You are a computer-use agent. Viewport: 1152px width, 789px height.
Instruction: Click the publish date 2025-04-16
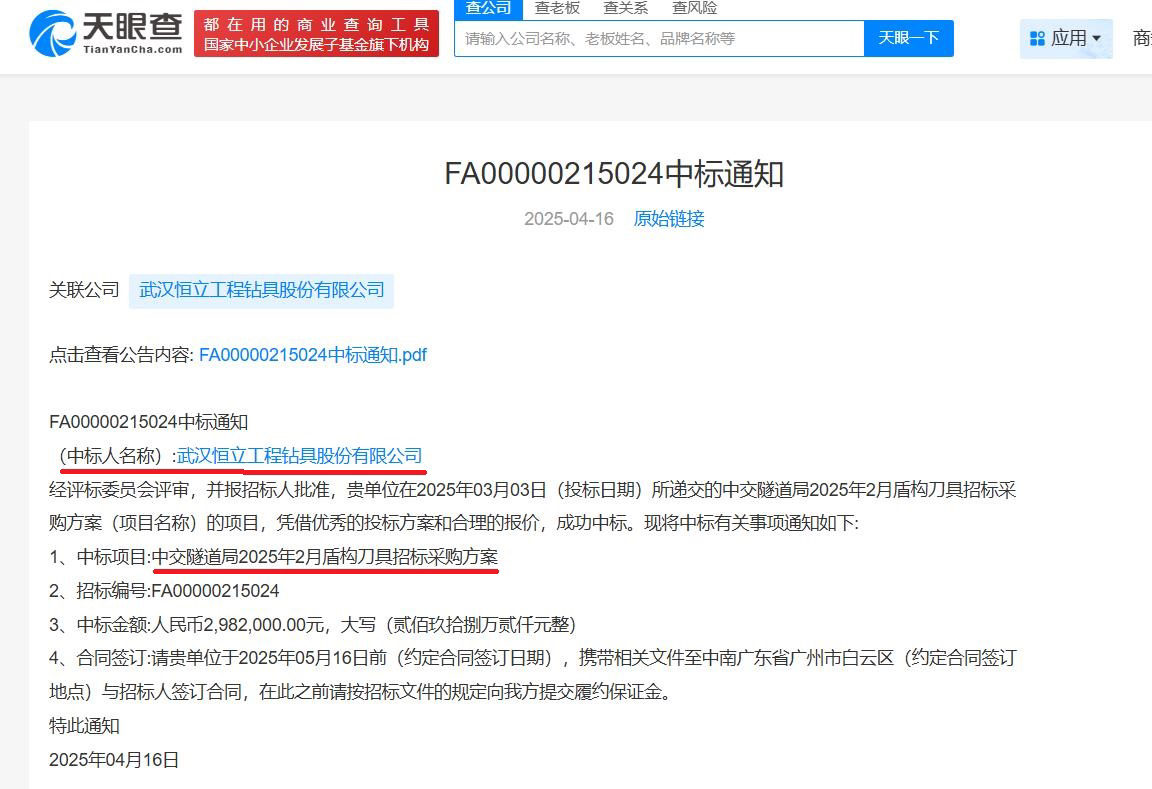[x=569, y=219]
